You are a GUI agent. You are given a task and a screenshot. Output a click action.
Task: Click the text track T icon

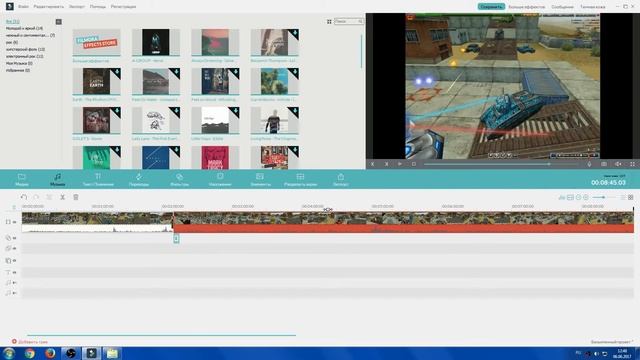click(x=8, y=272)
